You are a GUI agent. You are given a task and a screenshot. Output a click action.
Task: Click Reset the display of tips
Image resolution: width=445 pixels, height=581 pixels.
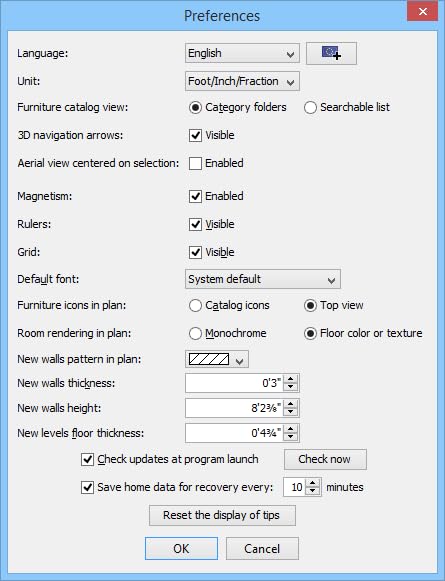(x=222, y=515)
